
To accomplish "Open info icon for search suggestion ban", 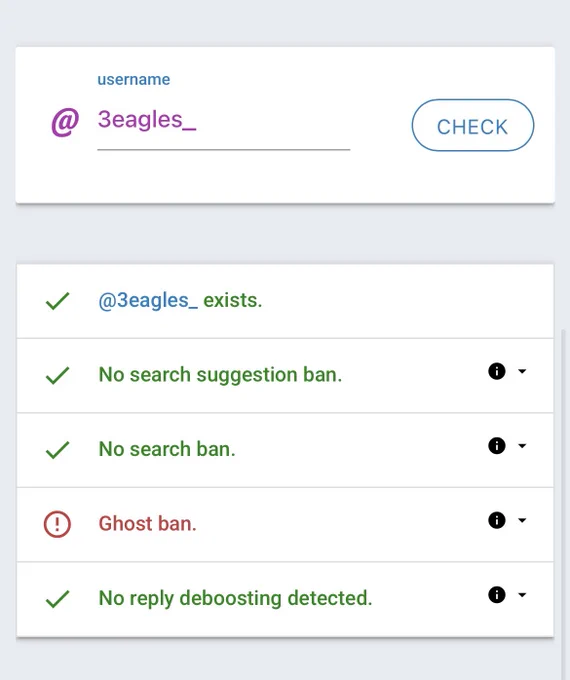I will point(497,371).
